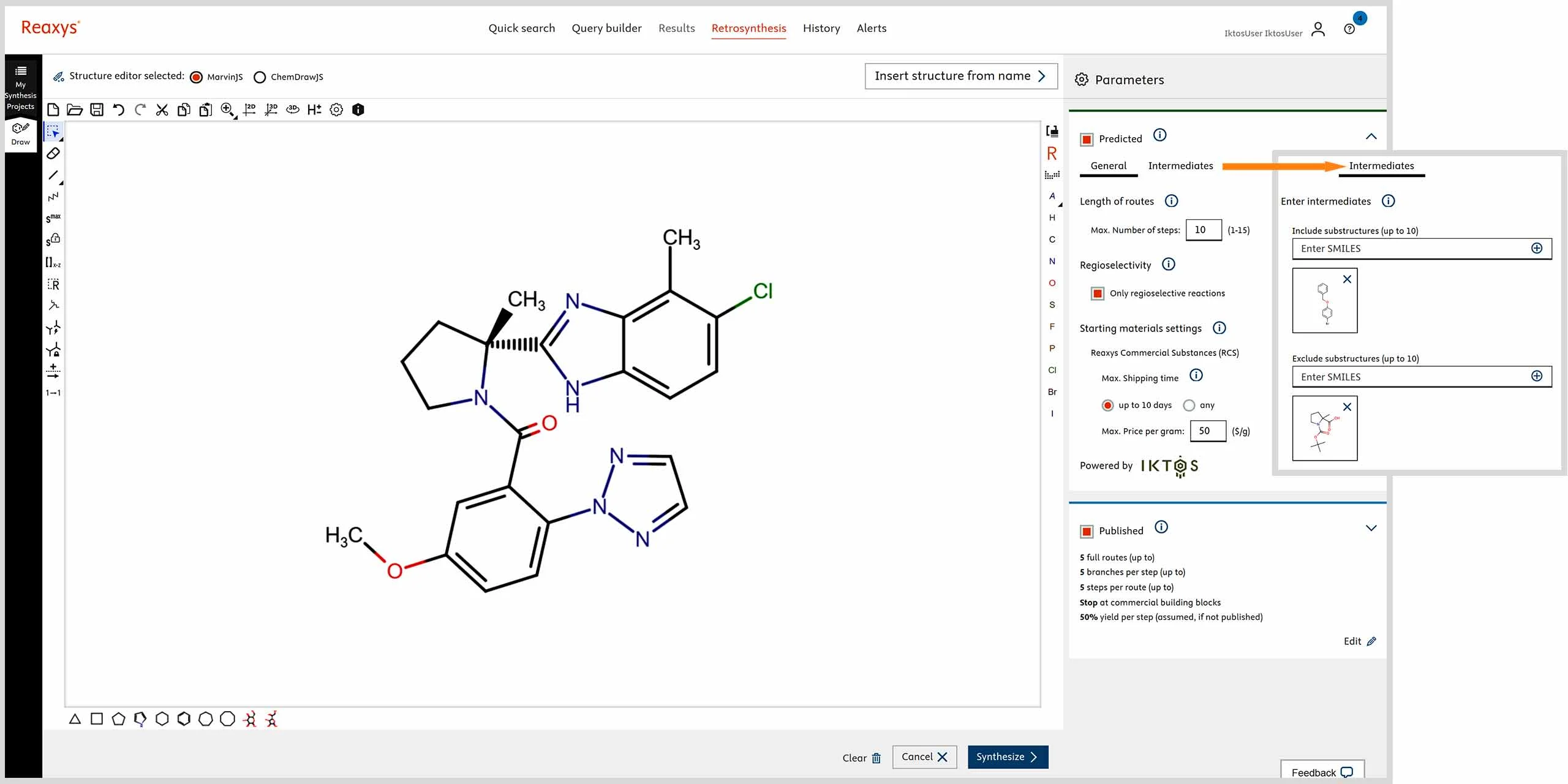The width and height of the screenshot is (1568, 784).
Task: Select the single bond drawing tool
Action: pyautogui.click(x=53, y=175)
